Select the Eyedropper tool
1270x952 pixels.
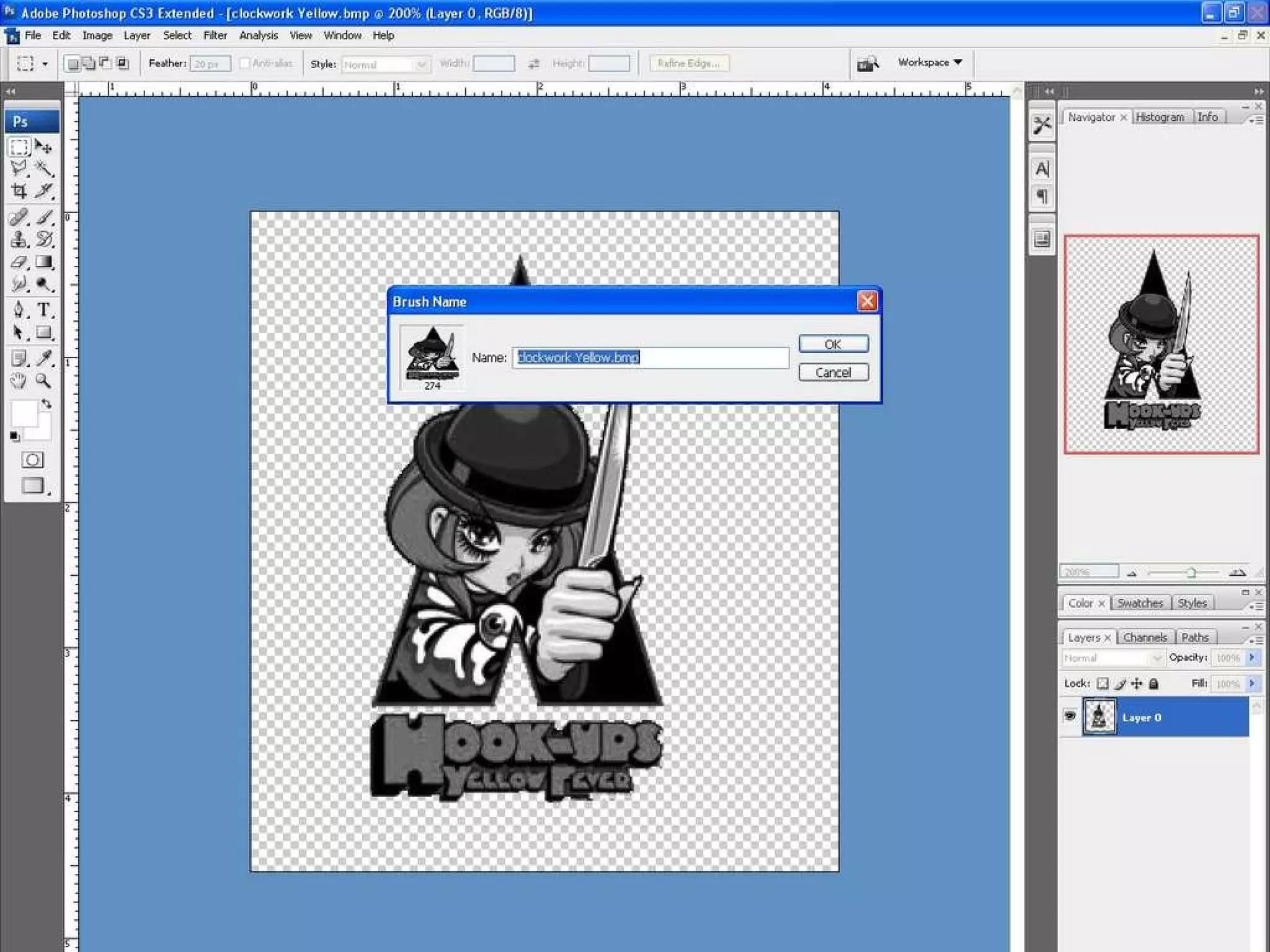43,358
